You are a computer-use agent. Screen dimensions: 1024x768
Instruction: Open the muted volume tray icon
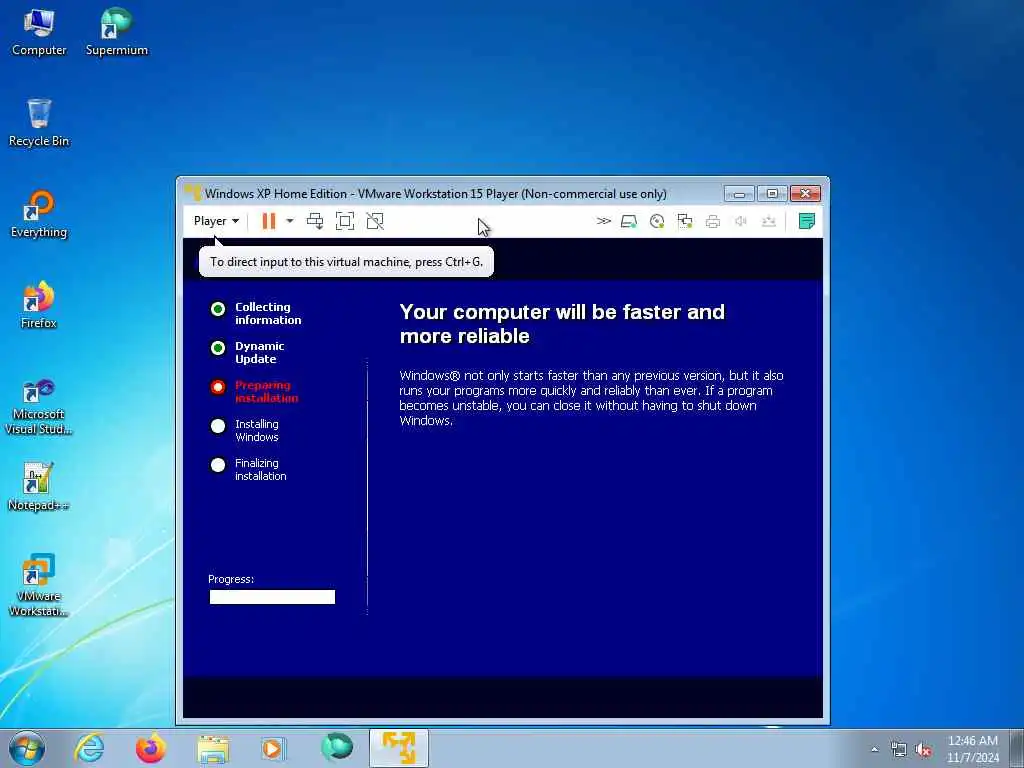pyautogui.click(x=923, y=750)
